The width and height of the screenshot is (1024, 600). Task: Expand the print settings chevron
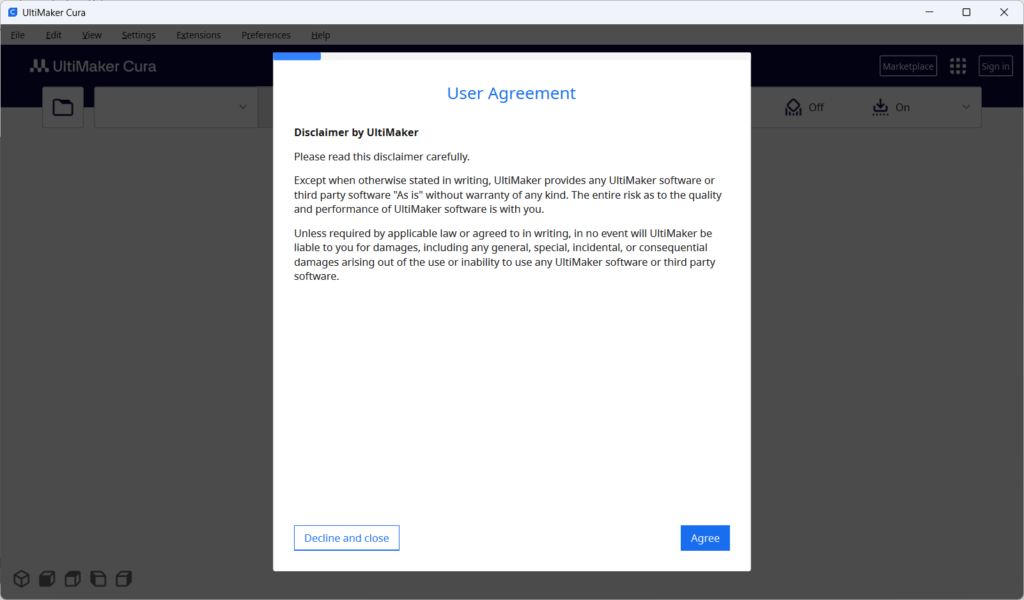pos(966,107)
